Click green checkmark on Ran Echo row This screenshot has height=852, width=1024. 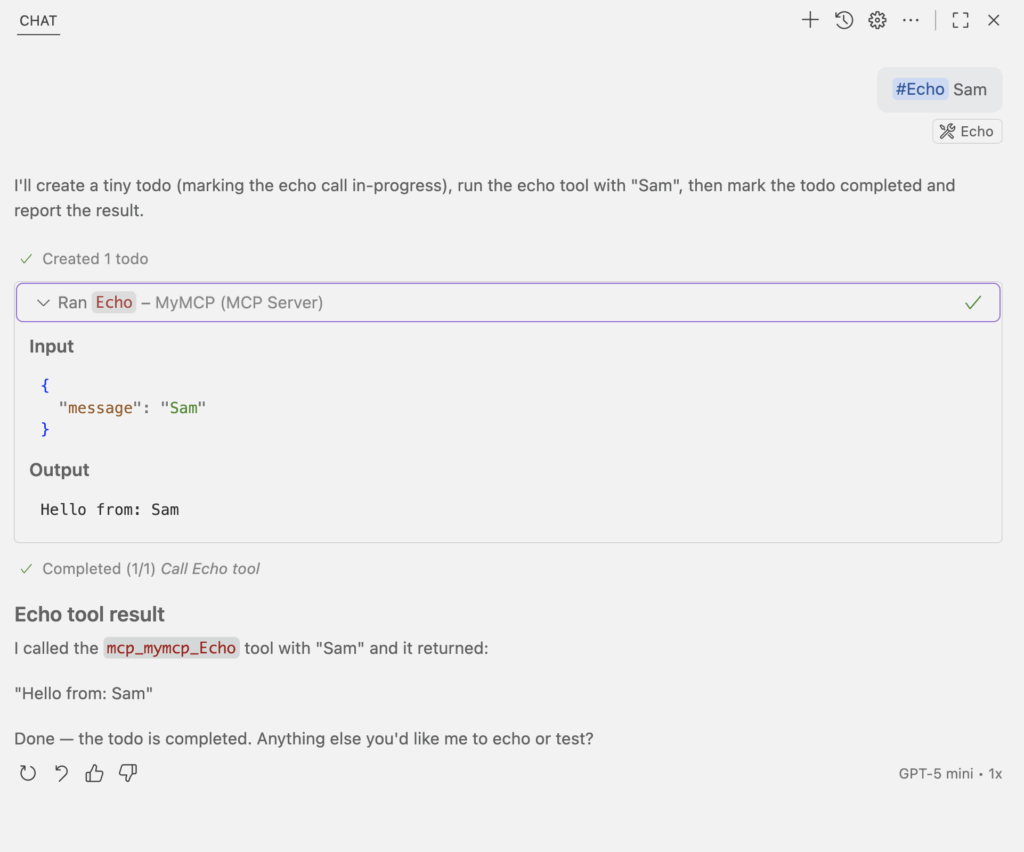tap(973, 302)
